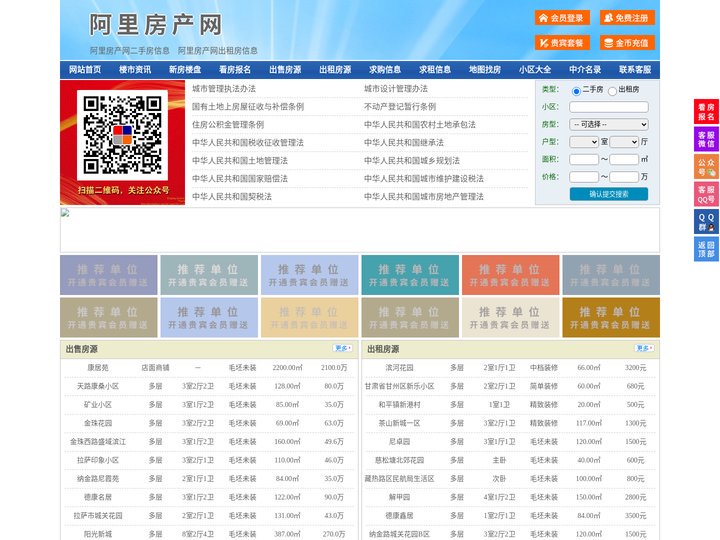Open 求租信息 in the navigation bar
This screenshot has width=720, height=540.
(435, 70)
